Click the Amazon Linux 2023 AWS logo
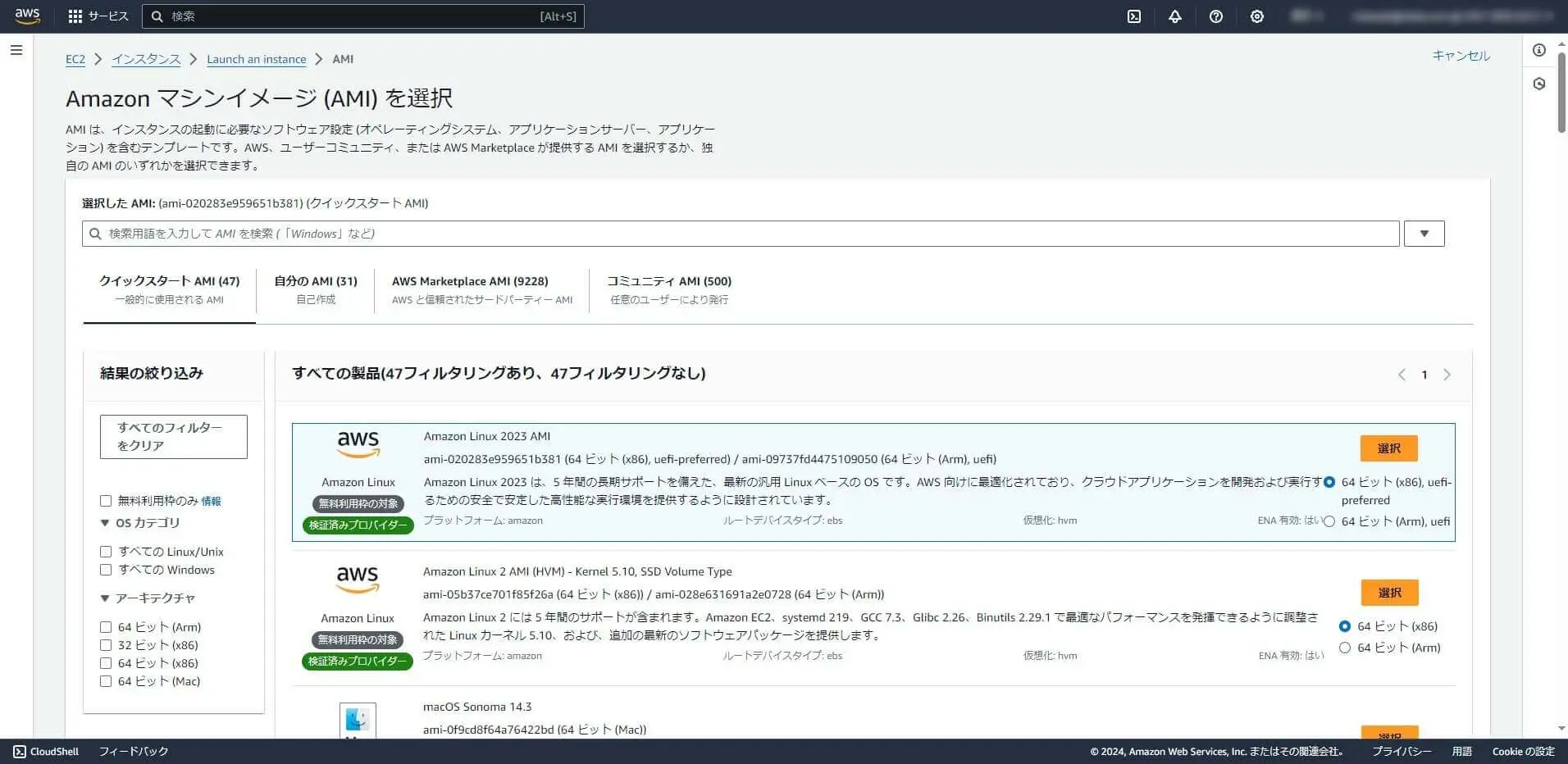Viewport: 1568px width, 764px height. tap(358, 444)
